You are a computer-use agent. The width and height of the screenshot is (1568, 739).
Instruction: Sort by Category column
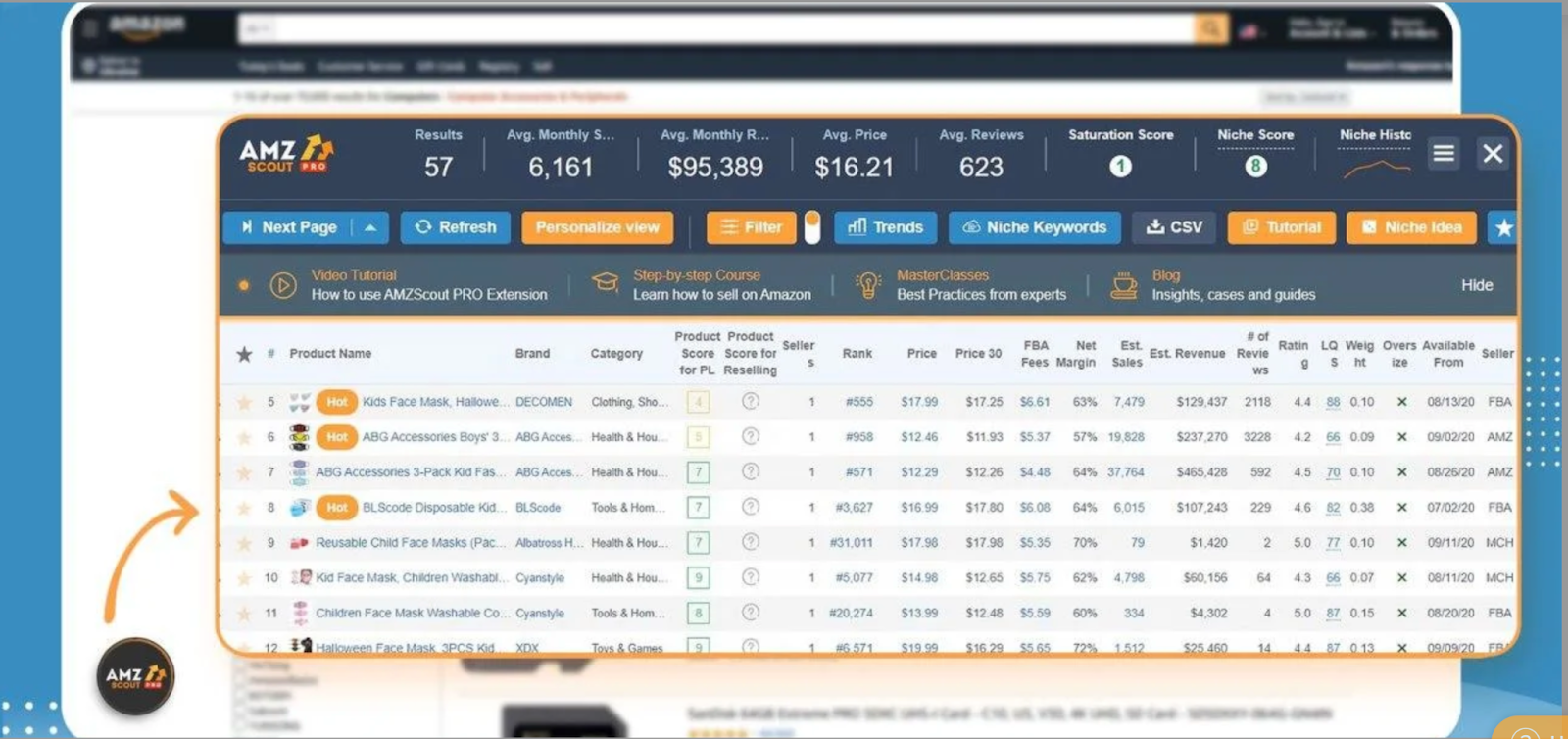[x=616, y=354]
